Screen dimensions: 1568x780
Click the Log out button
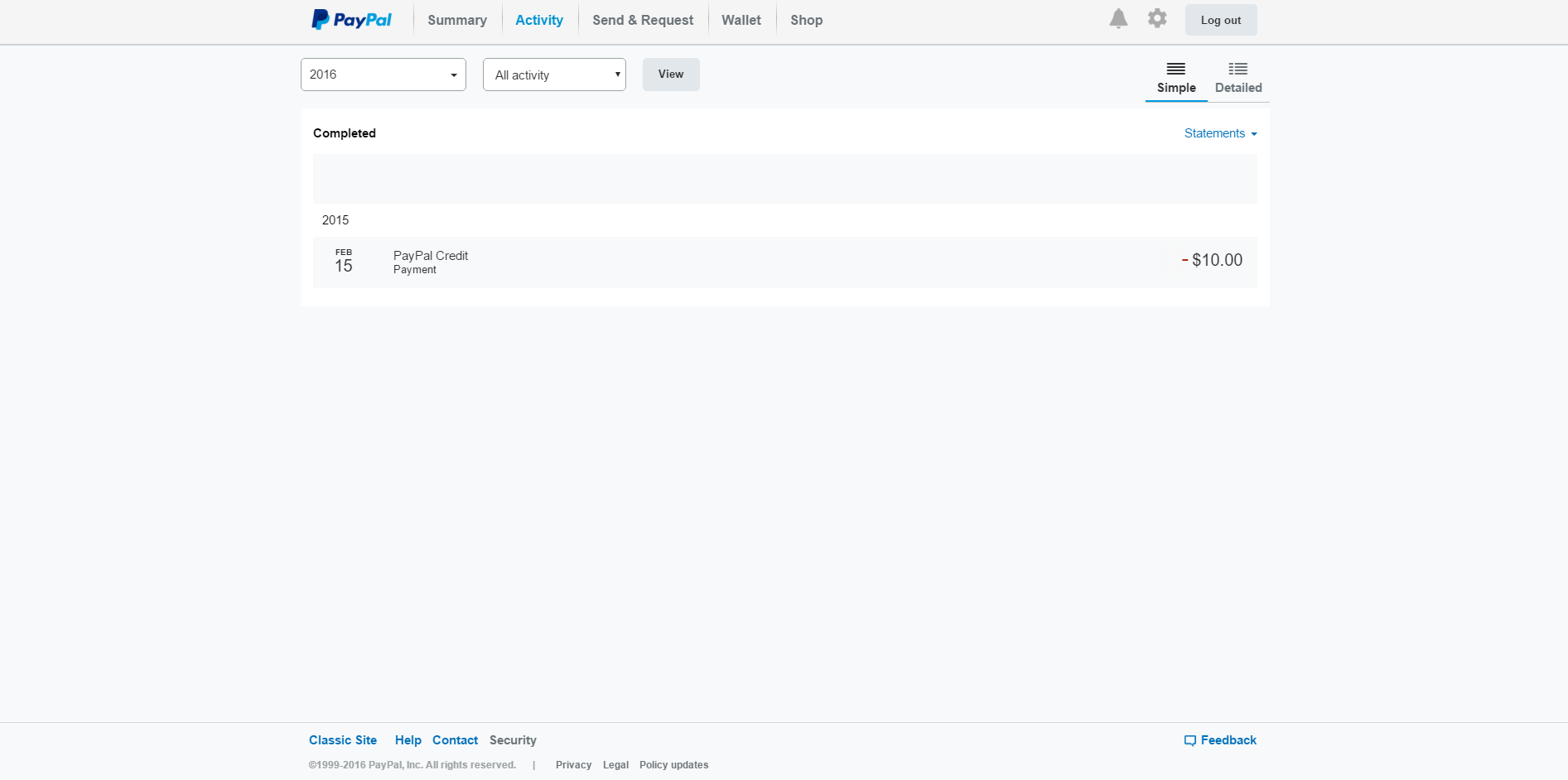[x=1221, y=20]
